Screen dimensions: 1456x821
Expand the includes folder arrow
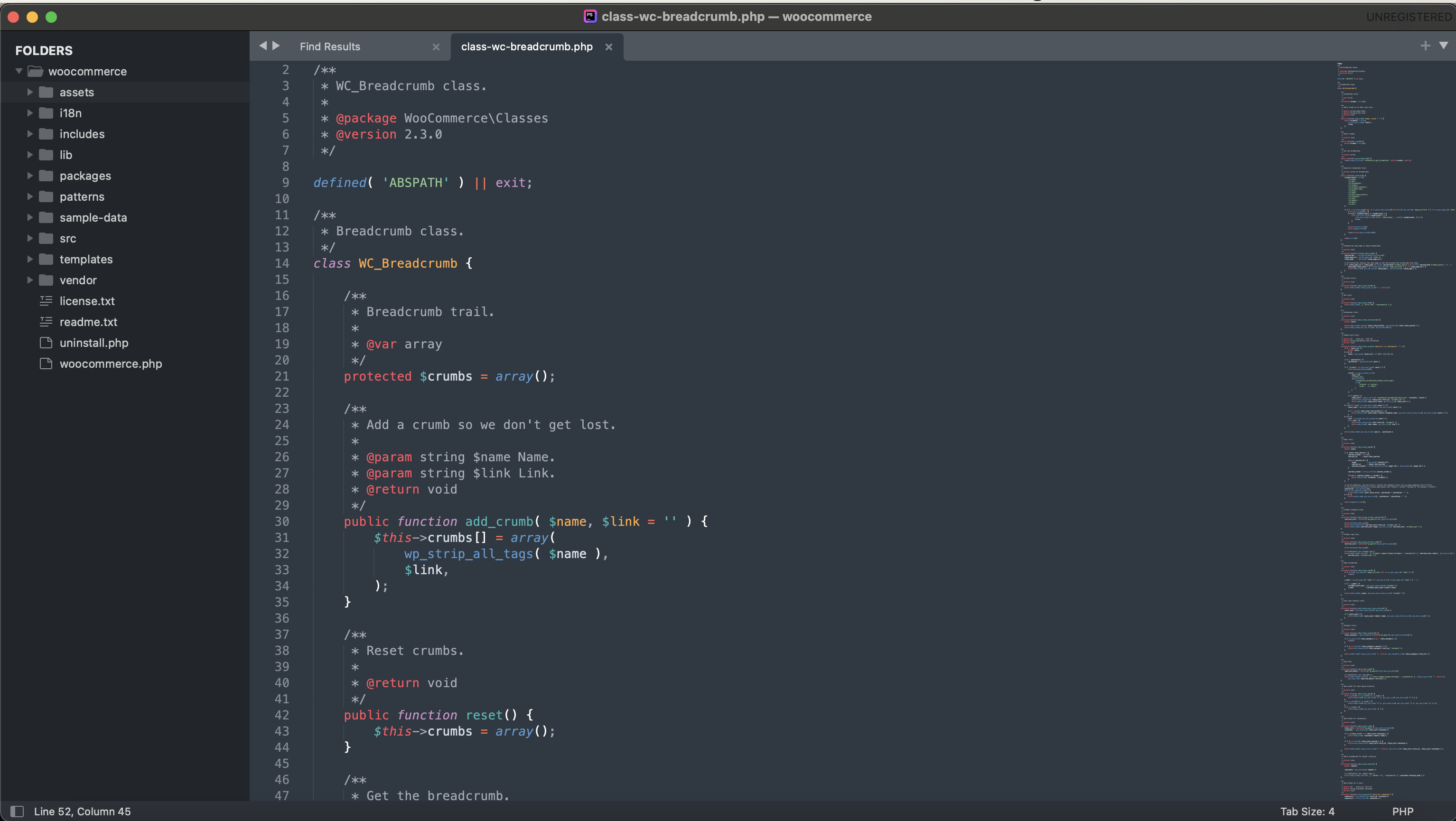[x=30, y=134]
